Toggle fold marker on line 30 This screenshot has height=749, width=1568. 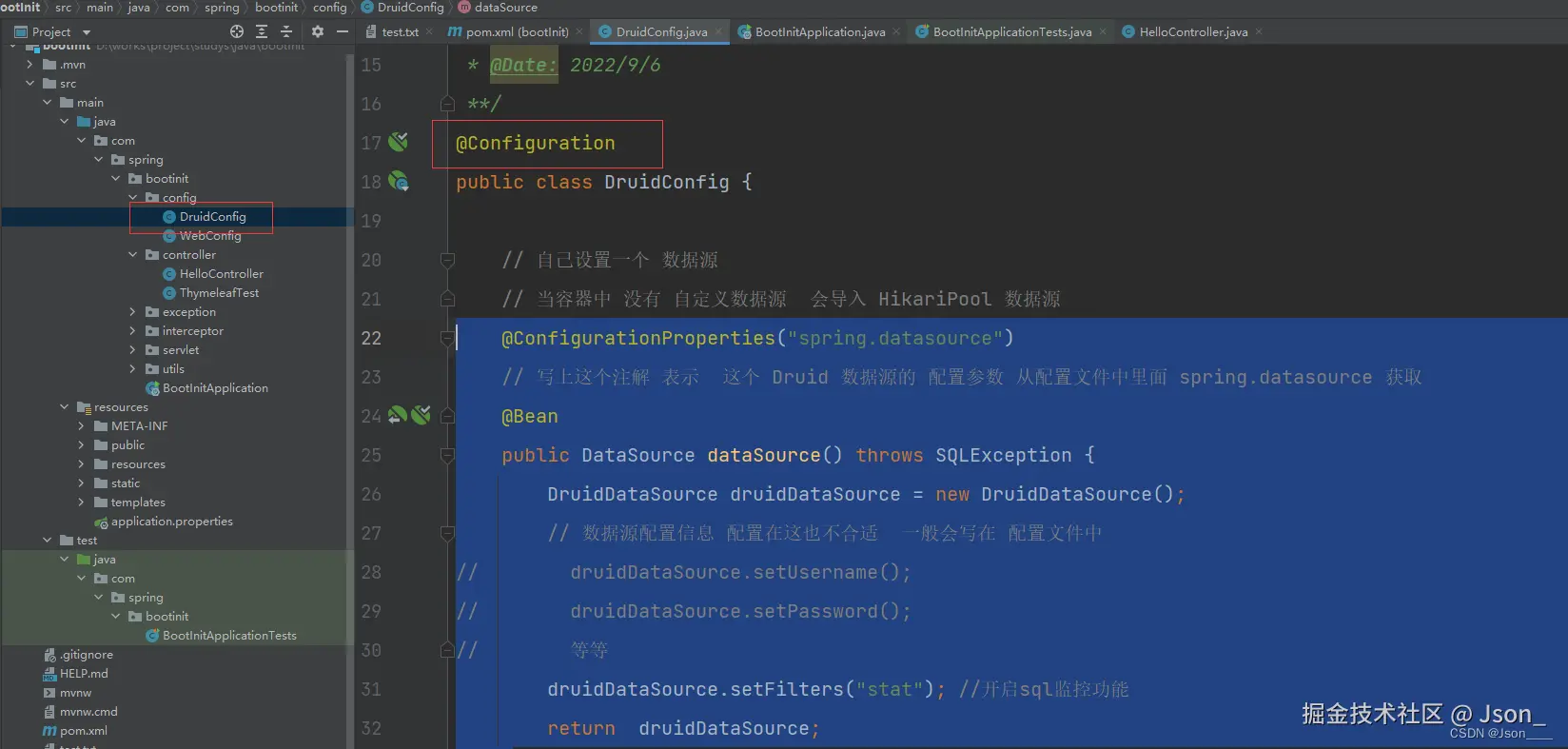(x=447, y=650)
